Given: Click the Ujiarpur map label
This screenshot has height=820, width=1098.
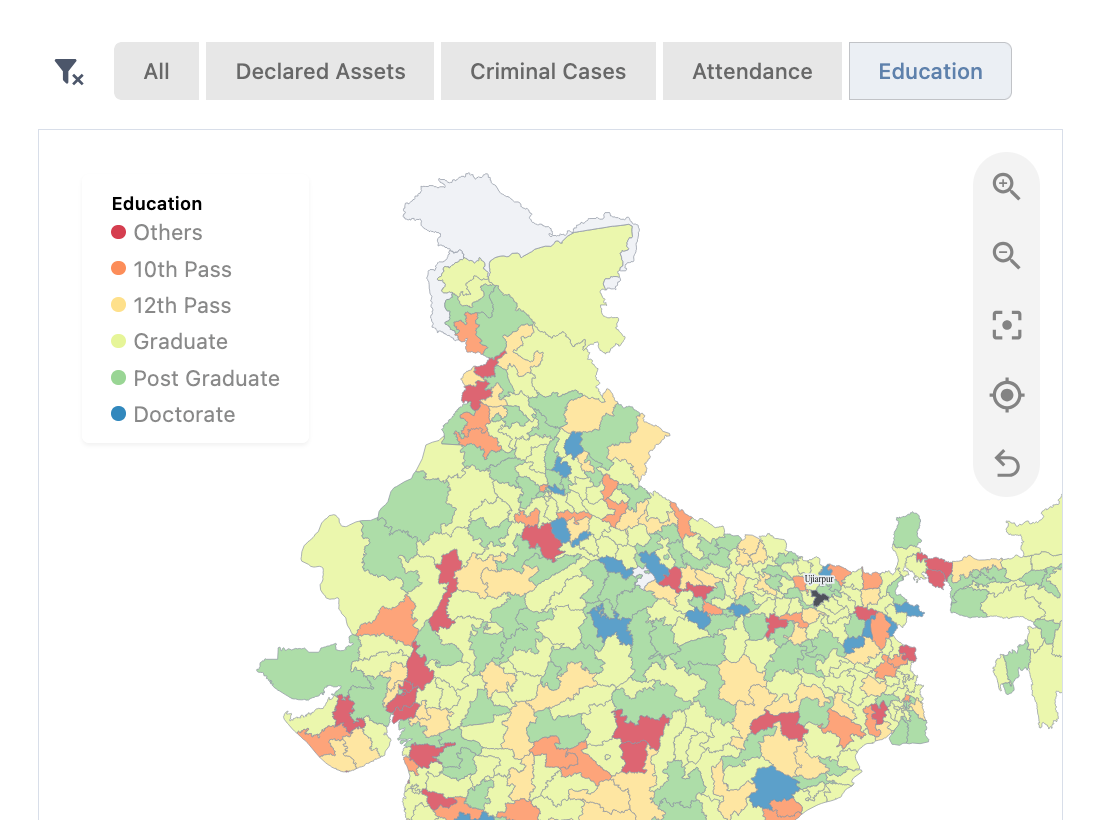Looking at the screenshot, I should 818,579.
